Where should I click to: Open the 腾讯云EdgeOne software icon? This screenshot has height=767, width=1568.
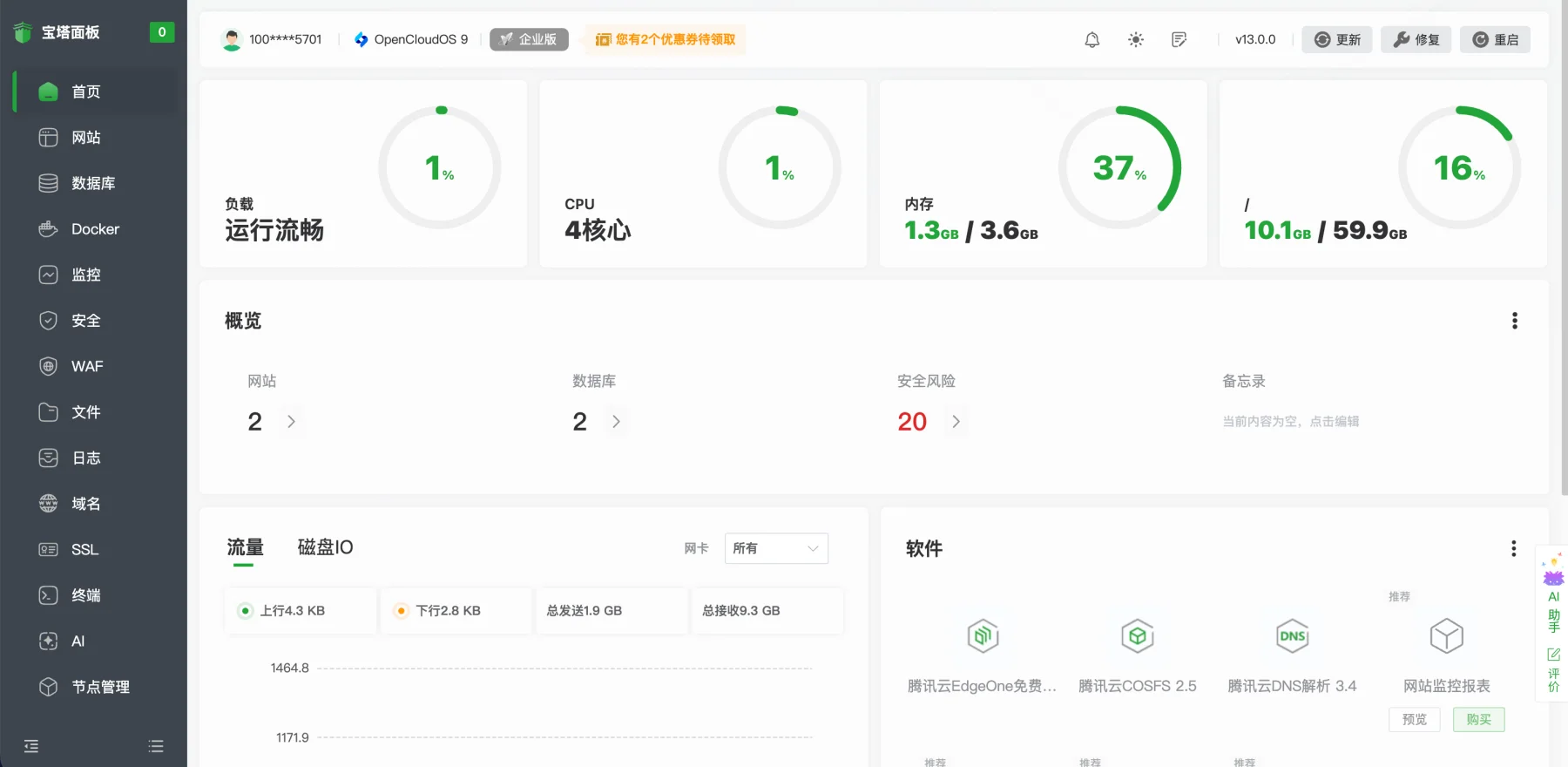[983, 636]
